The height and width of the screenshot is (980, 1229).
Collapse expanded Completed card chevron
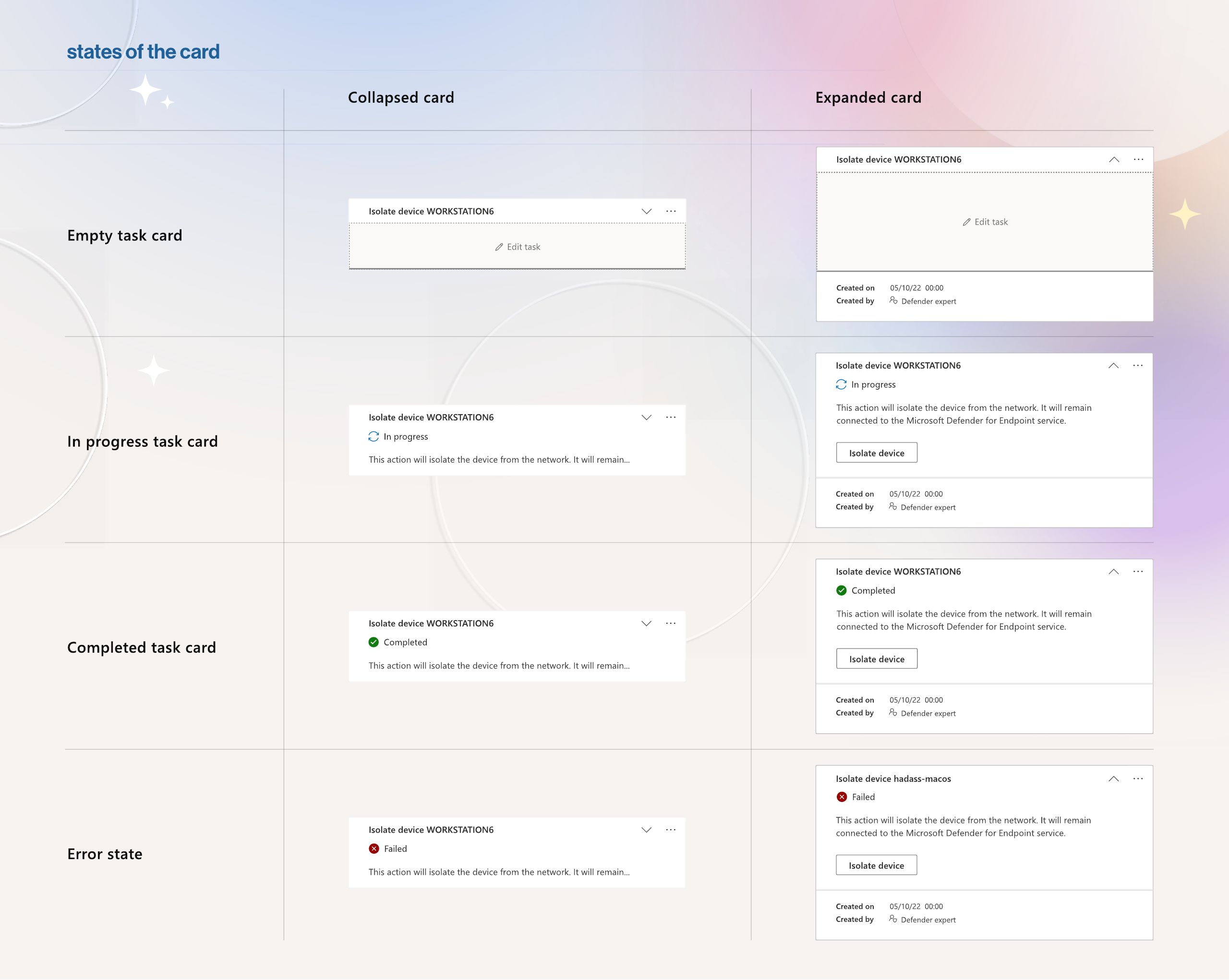tap(1113, 572)
